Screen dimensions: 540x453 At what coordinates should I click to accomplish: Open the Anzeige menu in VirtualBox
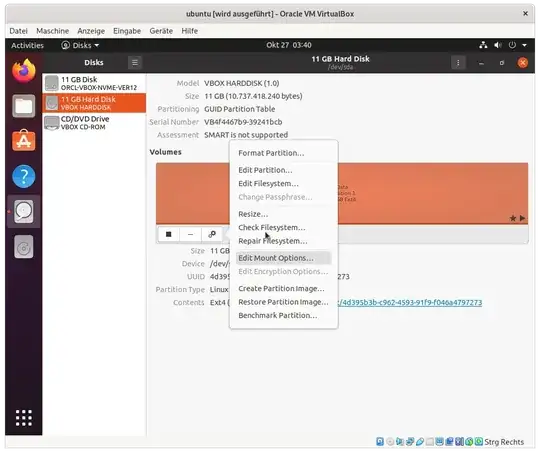coord(91,31)
